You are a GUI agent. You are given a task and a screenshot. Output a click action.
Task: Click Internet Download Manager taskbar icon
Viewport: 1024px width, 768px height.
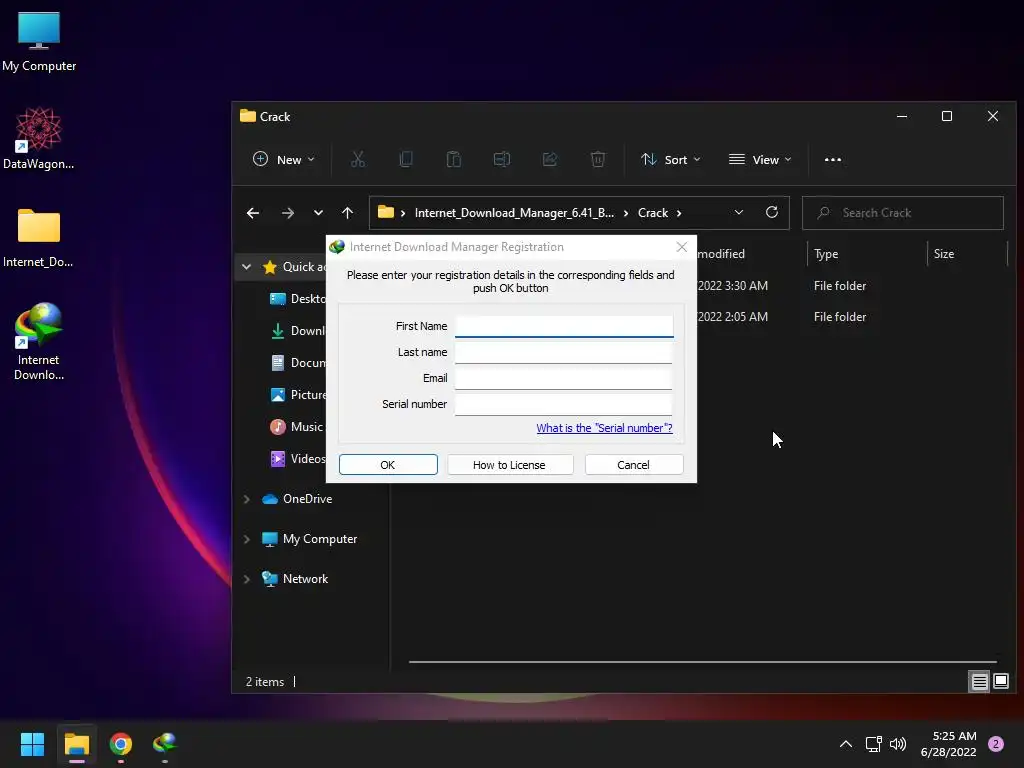pos(165,744)
